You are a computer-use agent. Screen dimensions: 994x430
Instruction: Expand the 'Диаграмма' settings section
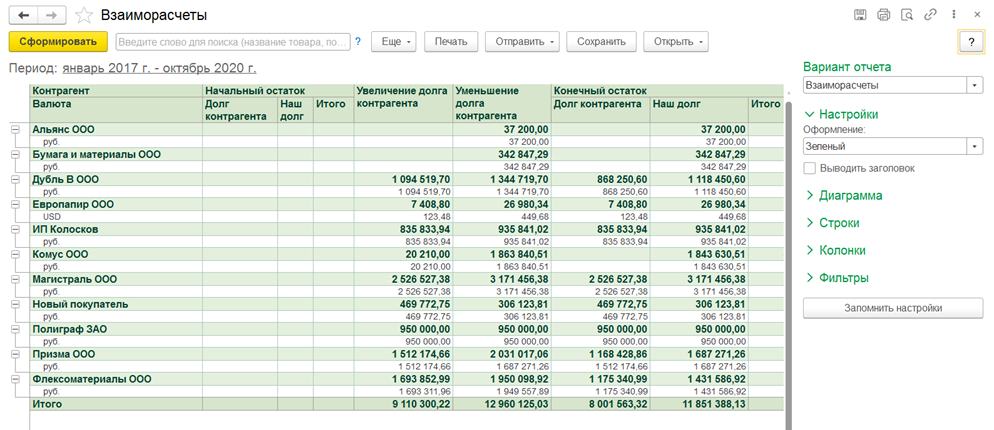click(850, 196)
